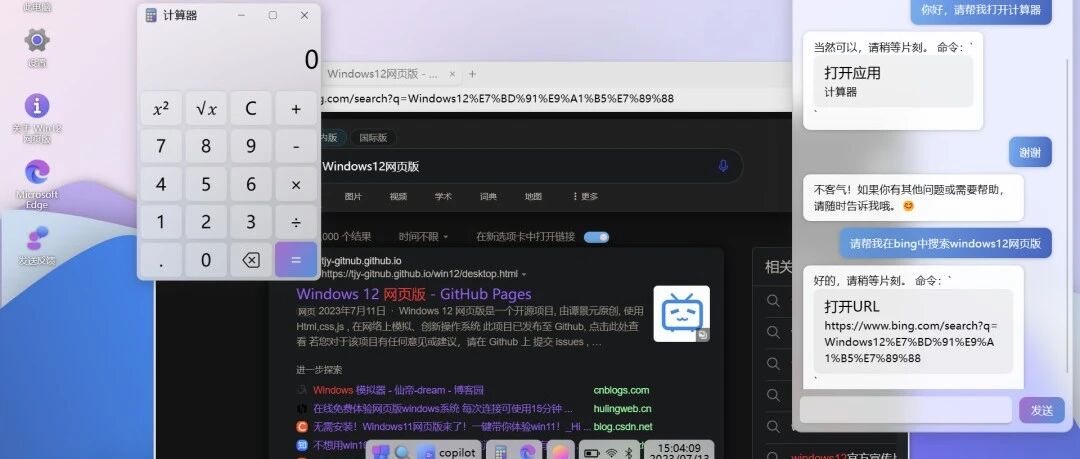Click the gradient orb icon in taskbar
1080x459 pixels.
[559, 452]
